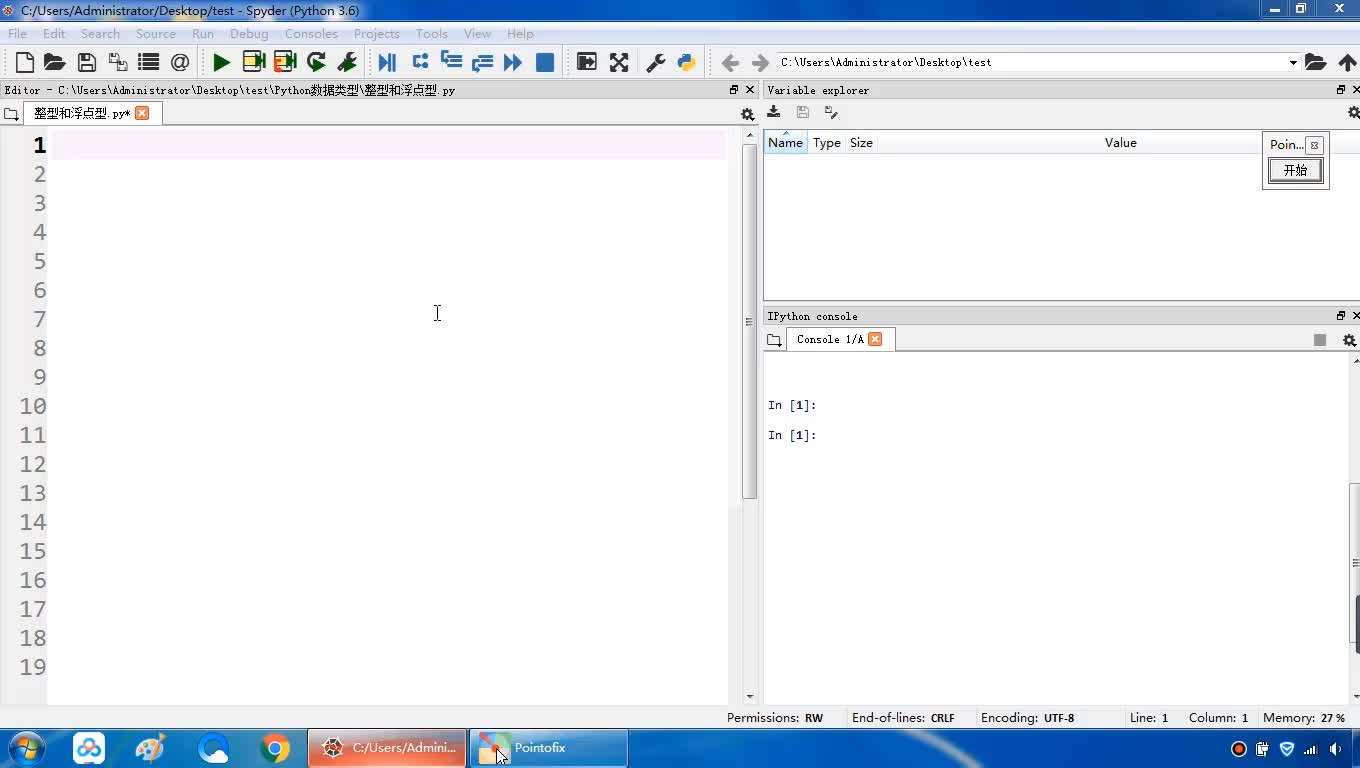Screen dimensions: 1360x768
Task: Undock the Editor pane with float button
Action: click(734, 90)
